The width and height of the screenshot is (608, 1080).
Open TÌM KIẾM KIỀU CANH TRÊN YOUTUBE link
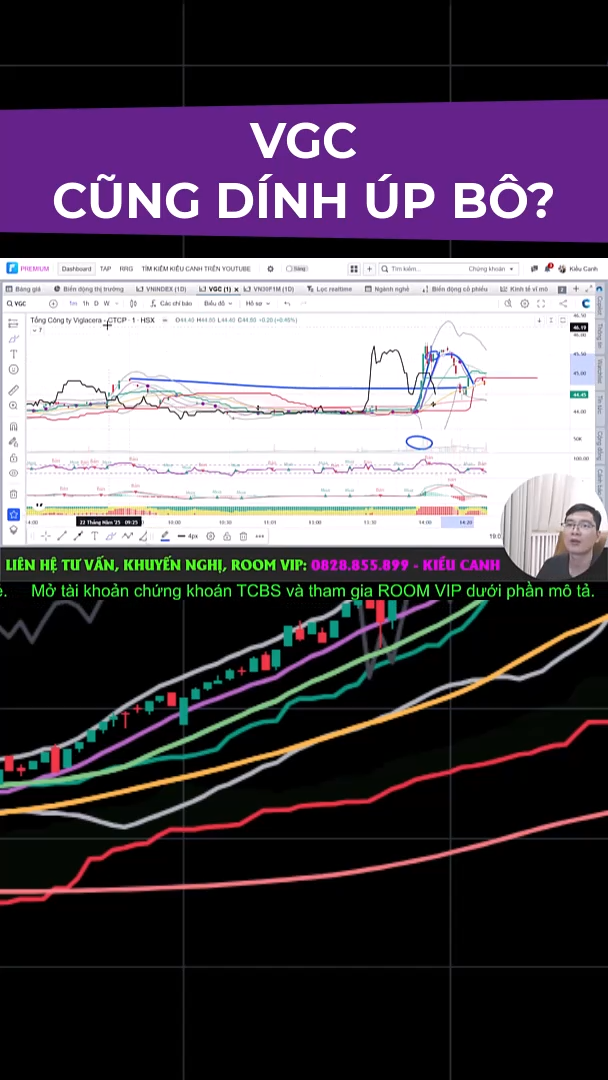196,269
